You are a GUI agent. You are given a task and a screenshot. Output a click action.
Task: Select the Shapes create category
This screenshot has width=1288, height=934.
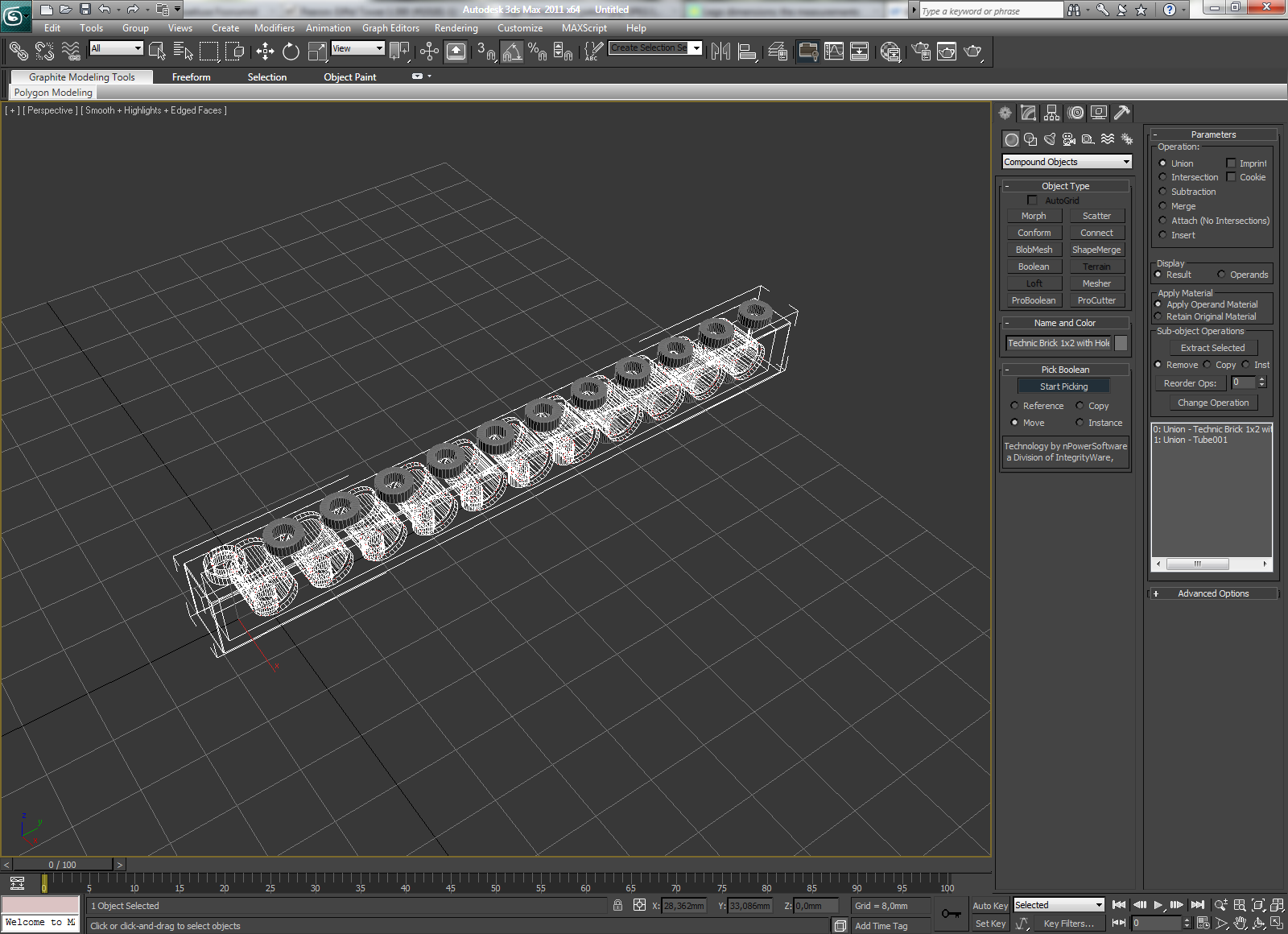click(x=1030, y=139)
